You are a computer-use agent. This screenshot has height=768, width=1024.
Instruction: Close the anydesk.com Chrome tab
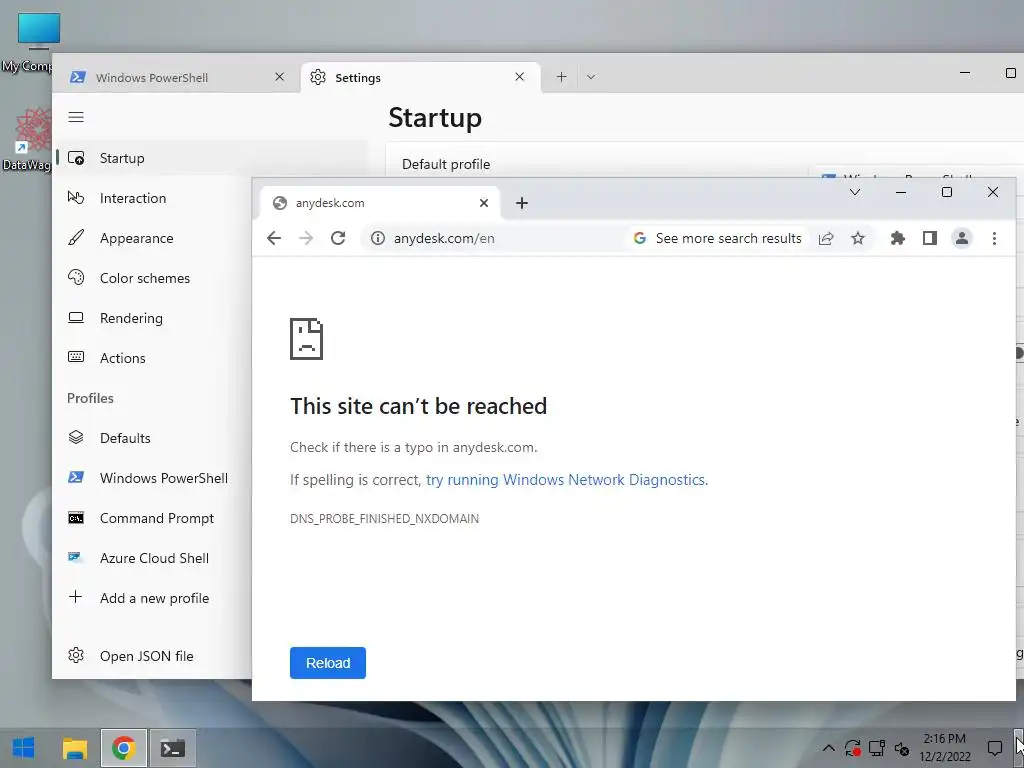point(483,203)
